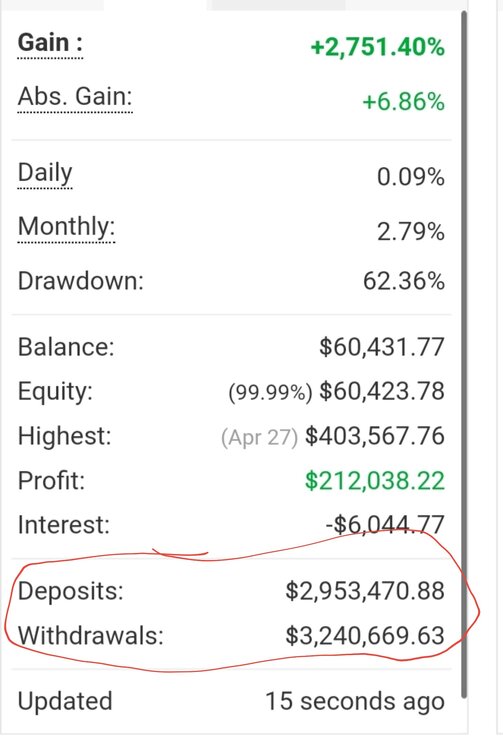The image size is (503, 750).
Task: Click the Updated 15 seconds ago text
Action: point(231,702)
